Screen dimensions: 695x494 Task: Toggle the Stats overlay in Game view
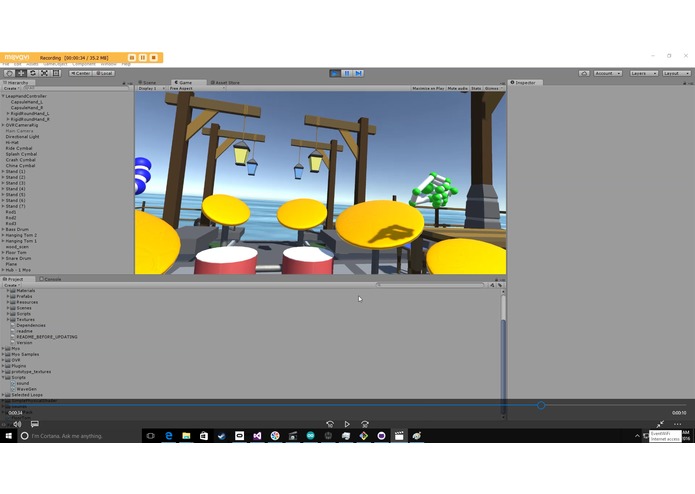(476, 88)
